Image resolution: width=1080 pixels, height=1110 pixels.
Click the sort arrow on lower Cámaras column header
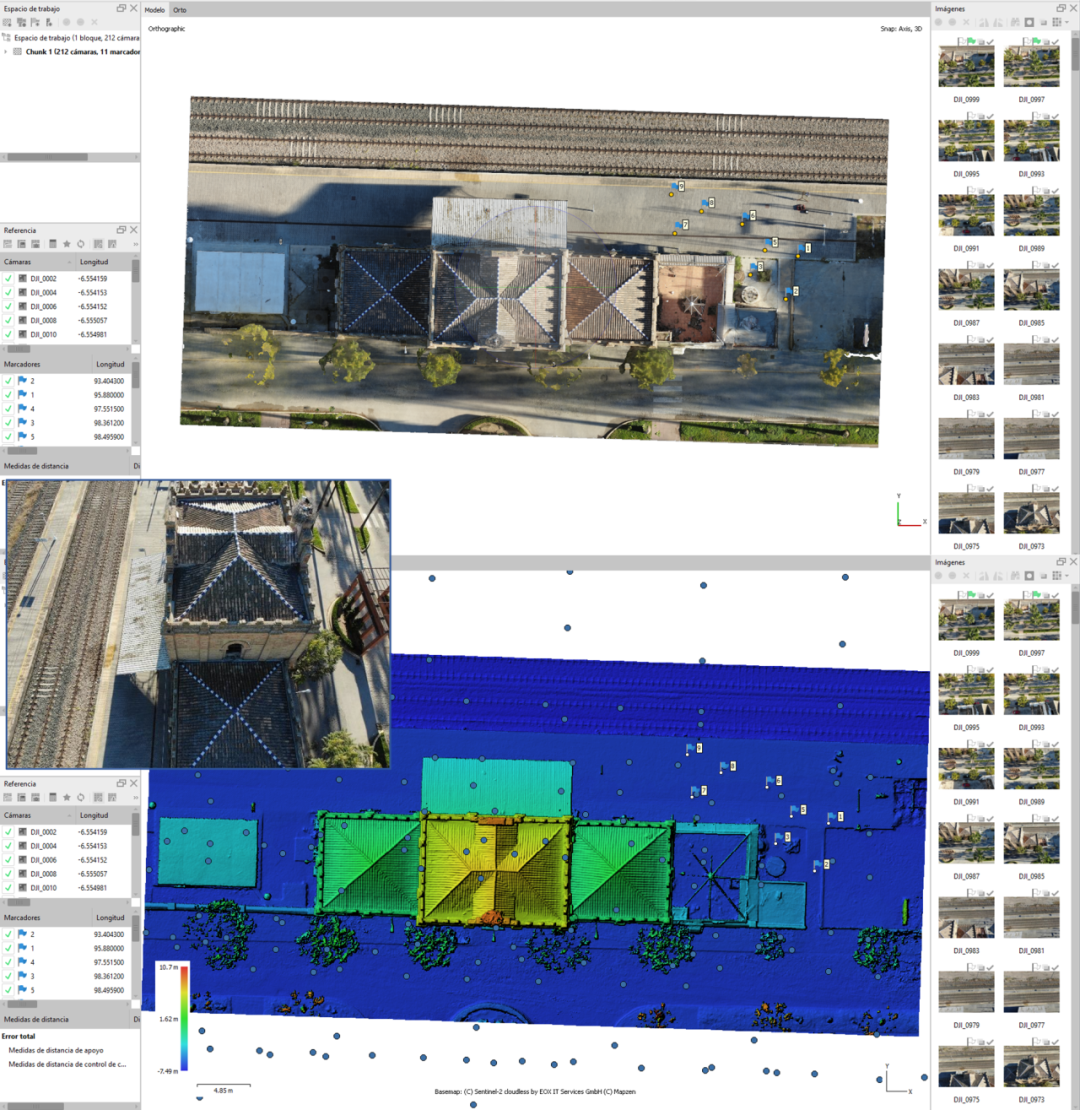[69, 816]
